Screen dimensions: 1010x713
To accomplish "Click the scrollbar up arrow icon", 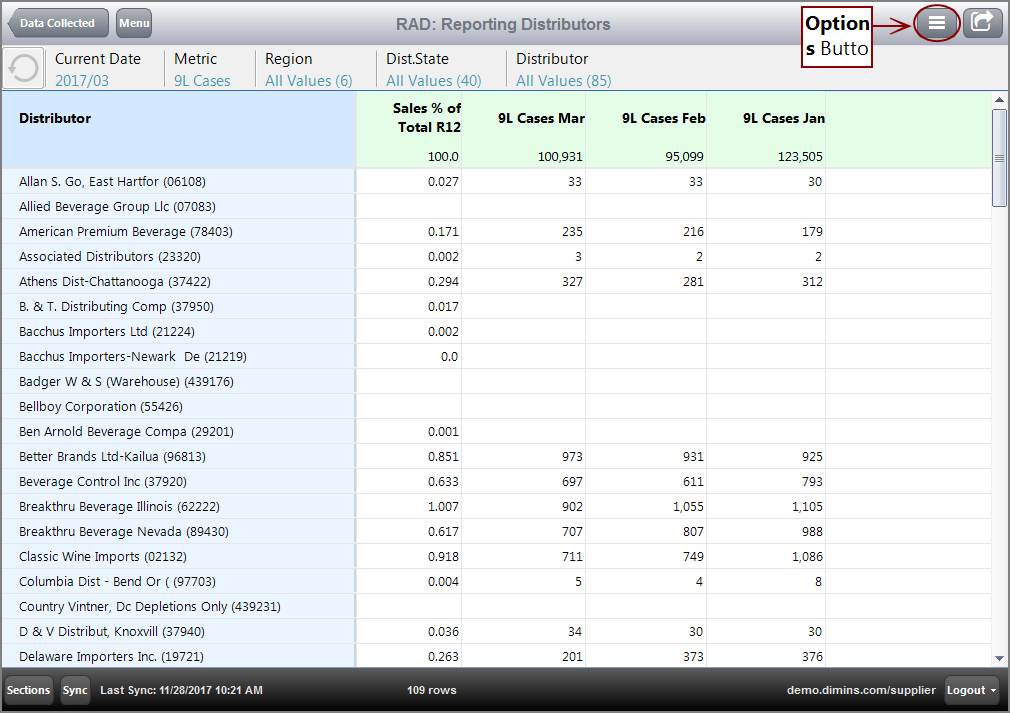I will pyautogui.click(x=1000, y=98).
